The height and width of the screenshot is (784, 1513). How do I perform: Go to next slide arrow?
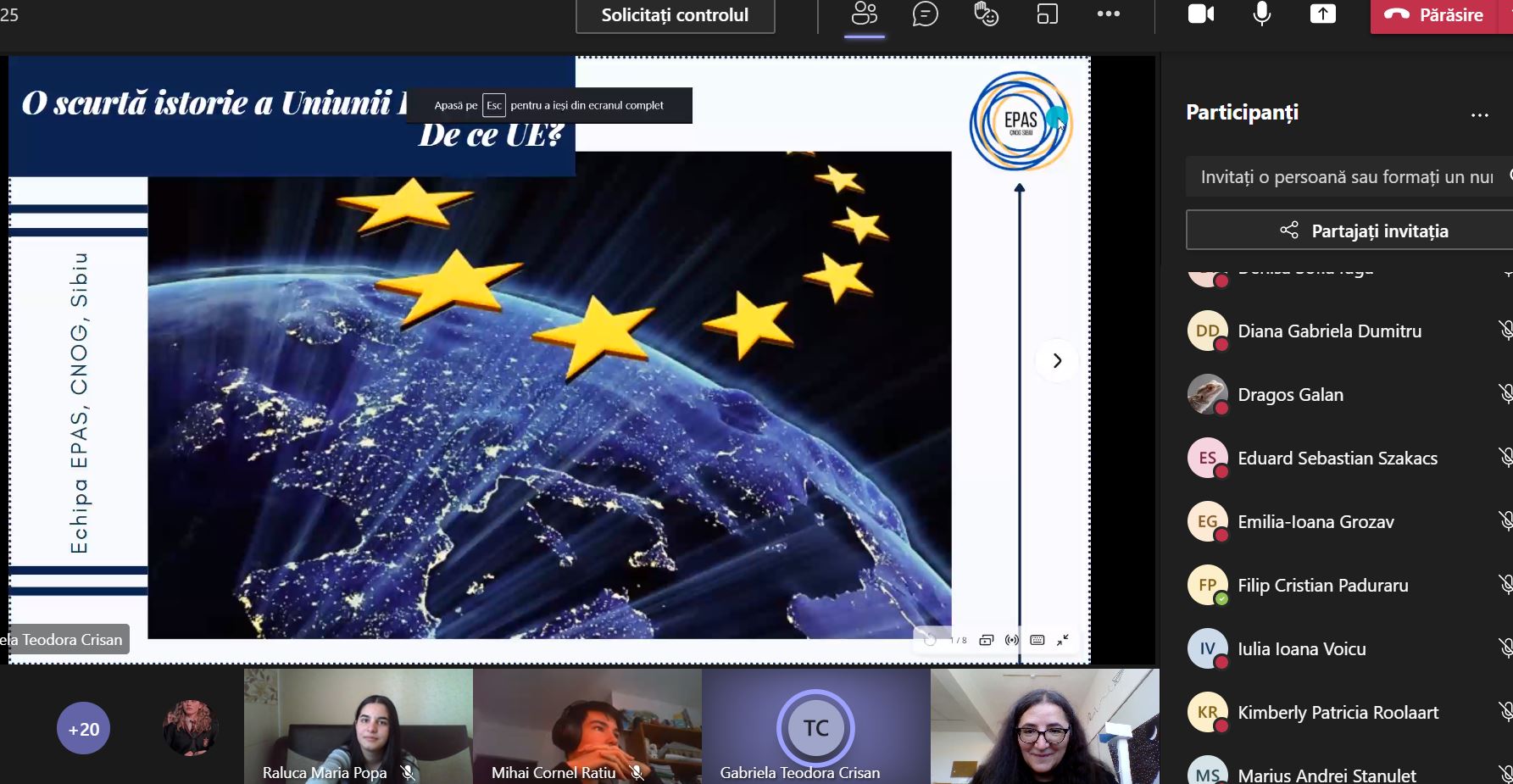pyautogui.click(x=1057, y=361)
